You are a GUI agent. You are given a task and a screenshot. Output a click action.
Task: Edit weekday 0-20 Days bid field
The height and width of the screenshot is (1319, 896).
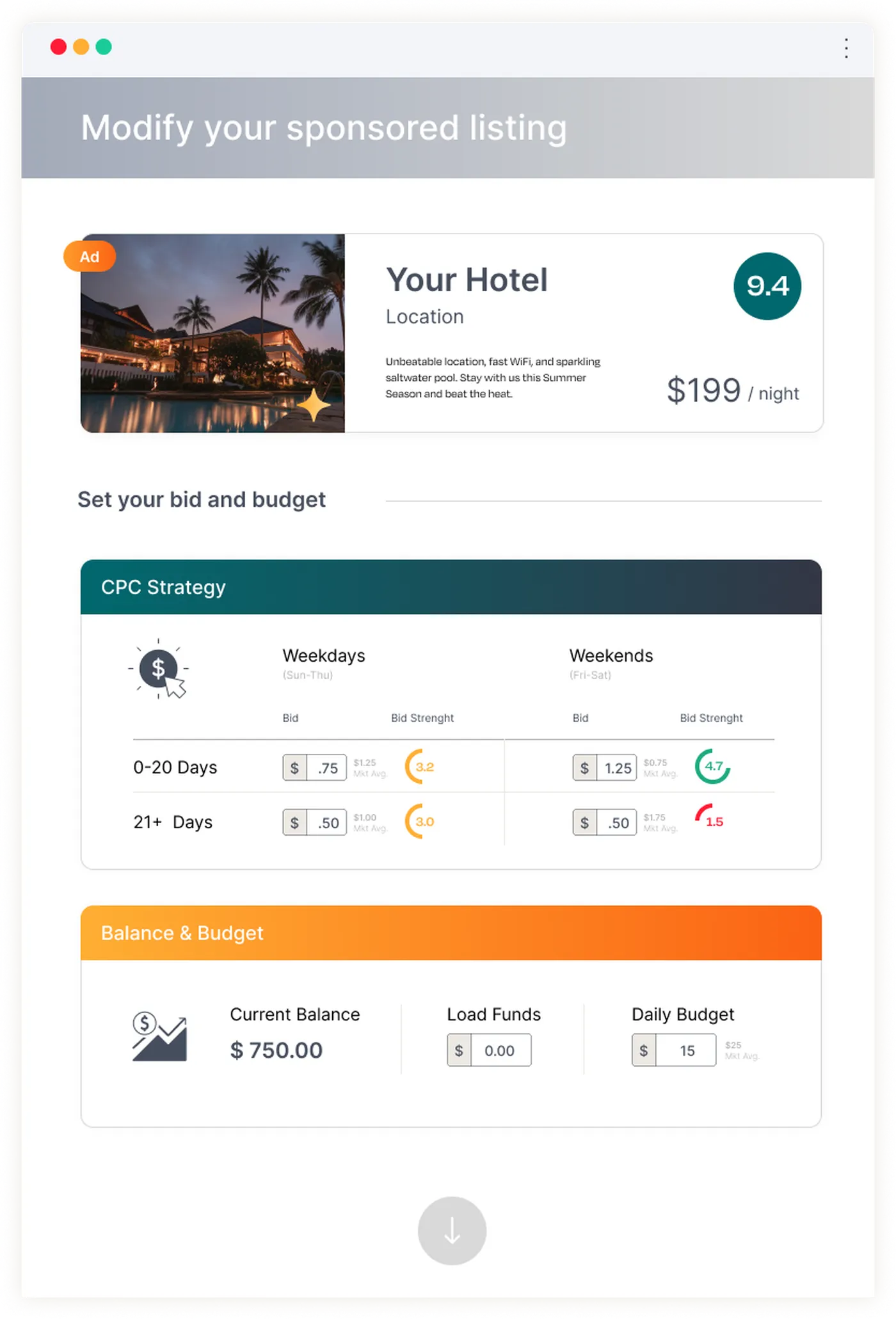point(326,768)
